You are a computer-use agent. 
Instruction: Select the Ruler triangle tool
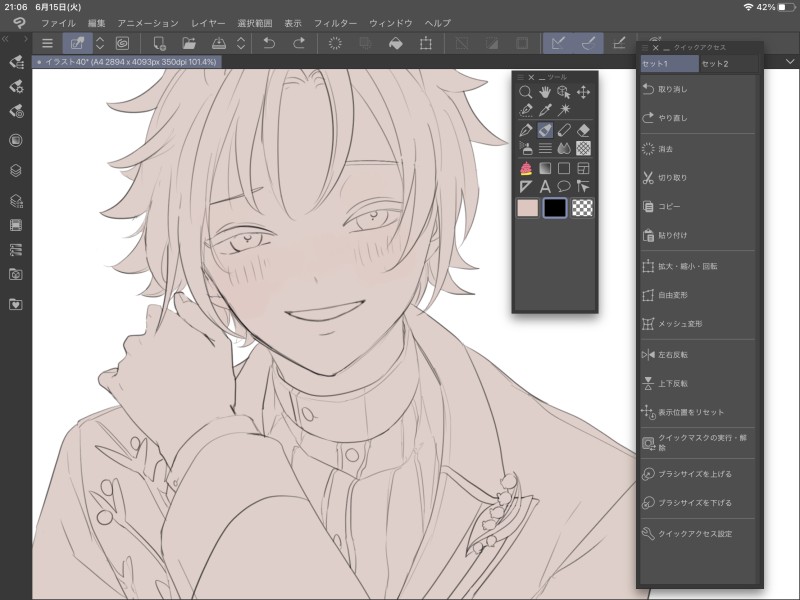526,186
